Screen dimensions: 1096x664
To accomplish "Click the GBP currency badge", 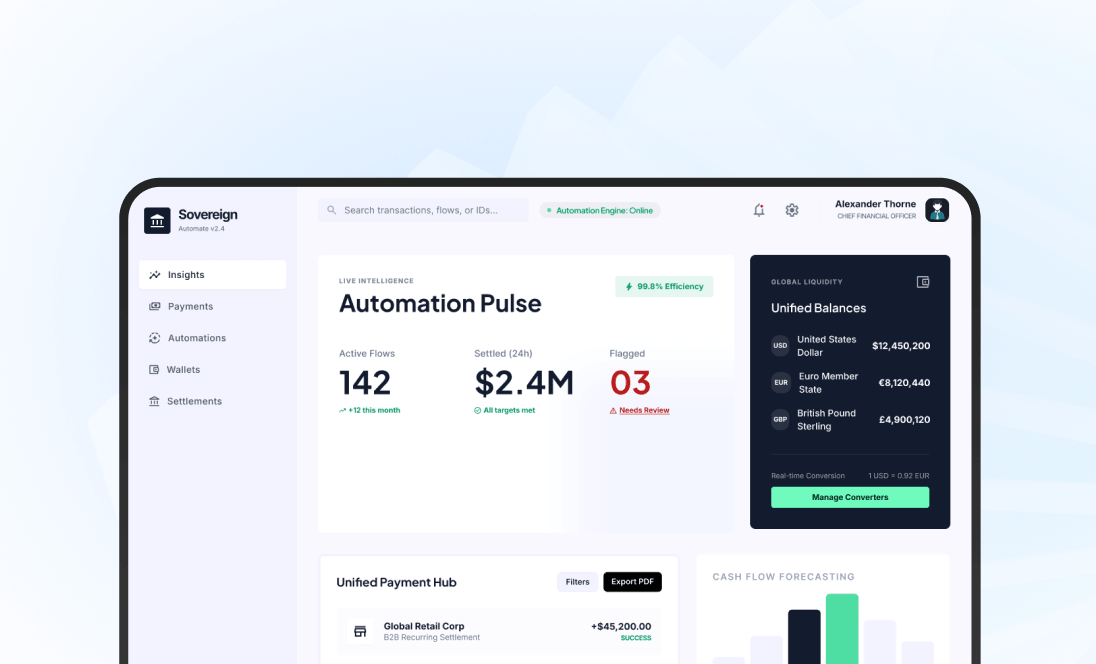I will [x=780, y=419].
